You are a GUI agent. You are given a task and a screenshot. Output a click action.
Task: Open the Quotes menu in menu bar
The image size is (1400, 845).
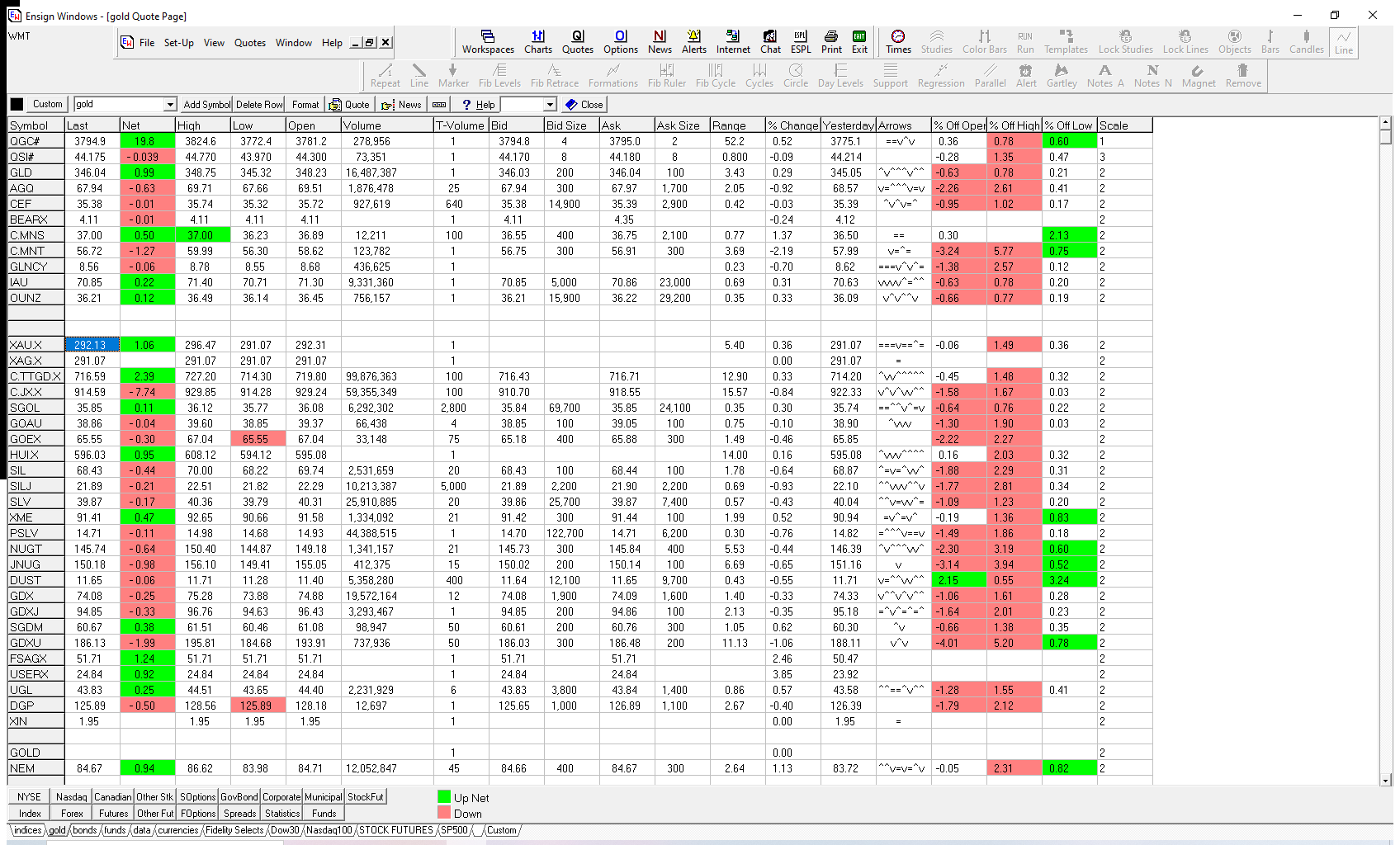coord(249,43)
